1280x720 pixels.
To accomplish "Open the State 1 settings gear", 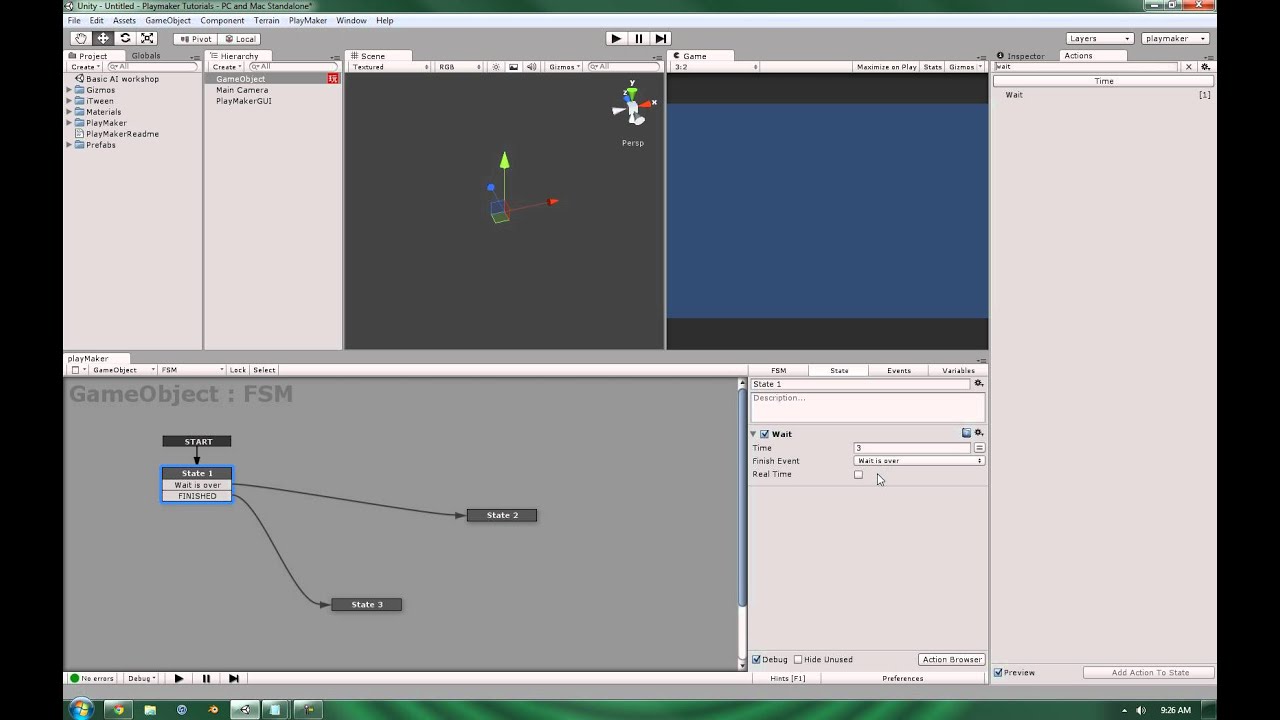I will tap(979, 384).
